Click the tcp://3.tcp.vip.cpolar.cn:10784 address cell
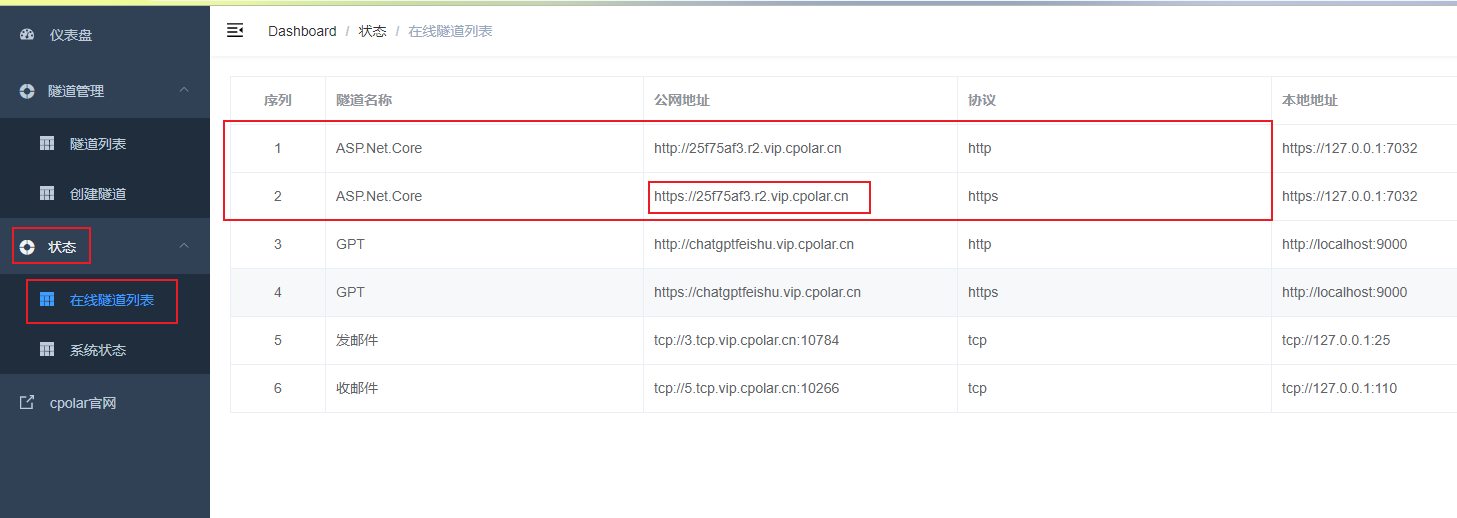Image resolution: width=1457 pixels, height=518 pixels. tap(746, 340)
